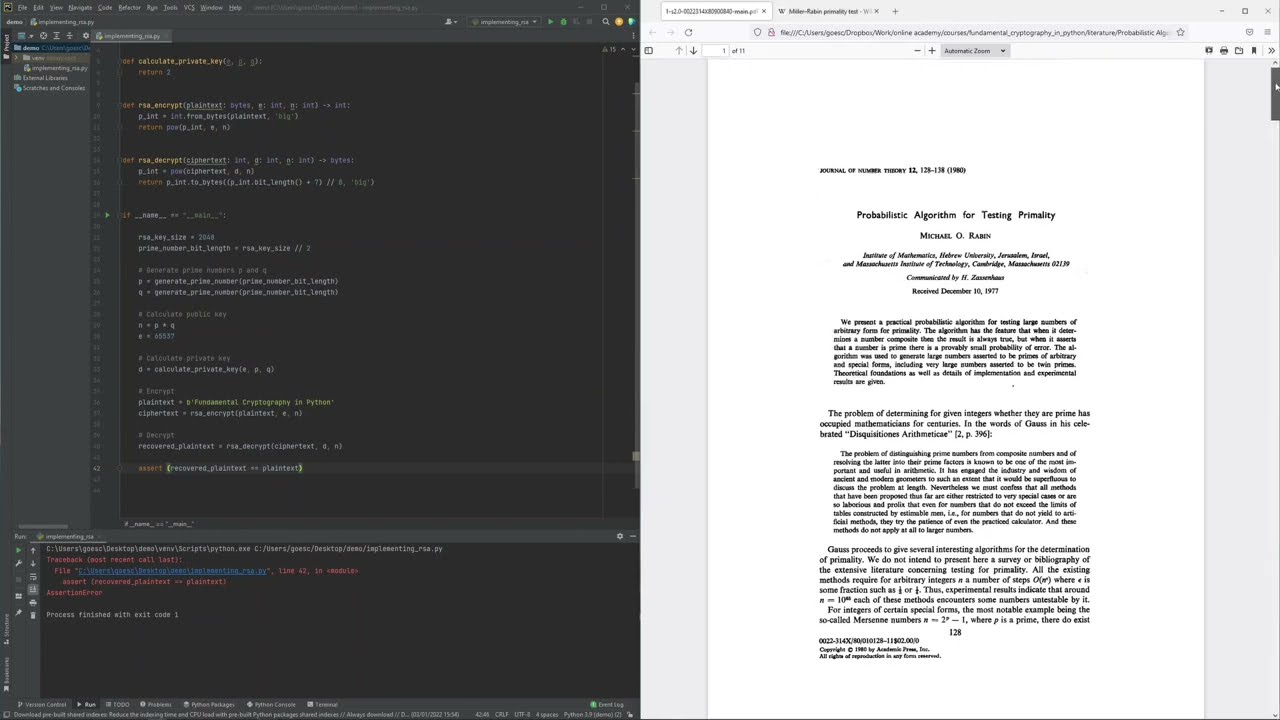Viewport: 1280px width, 720px height.
Task: Open the Version Control tool window
Action: (x=42, y=704)
